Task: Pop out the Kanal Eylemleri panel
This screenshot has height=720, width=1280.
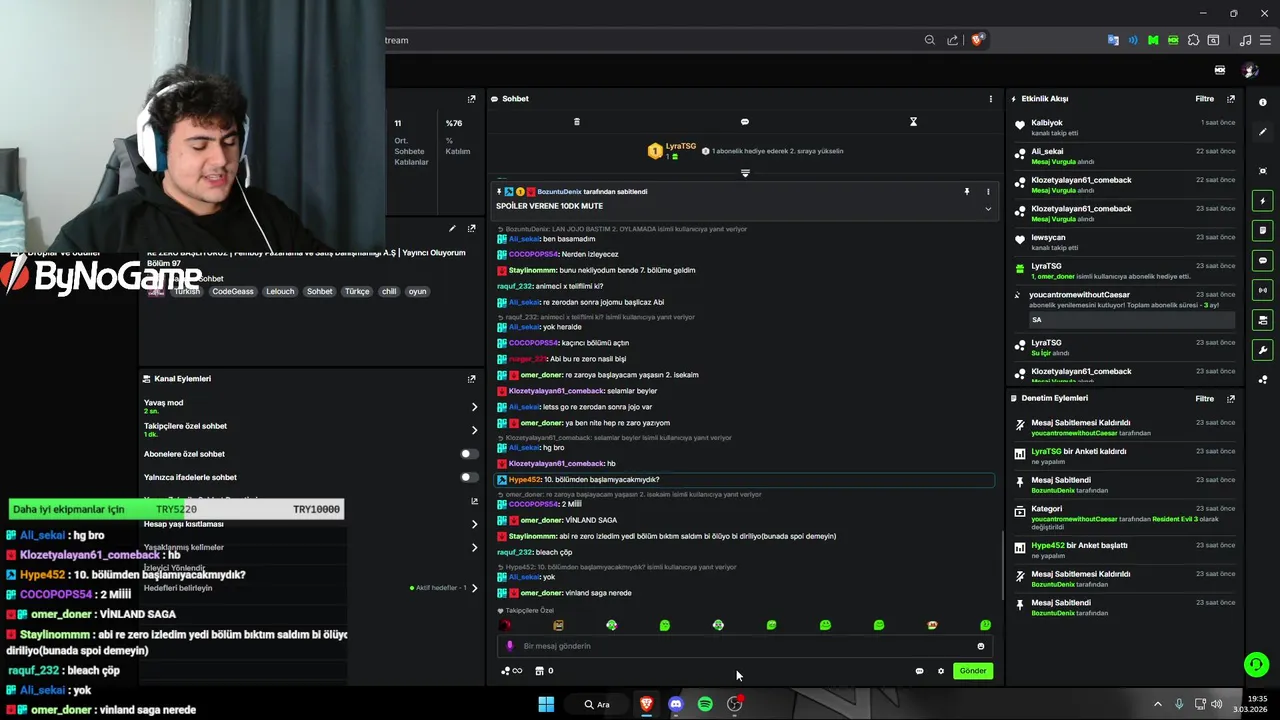Action: coord(471,379)
